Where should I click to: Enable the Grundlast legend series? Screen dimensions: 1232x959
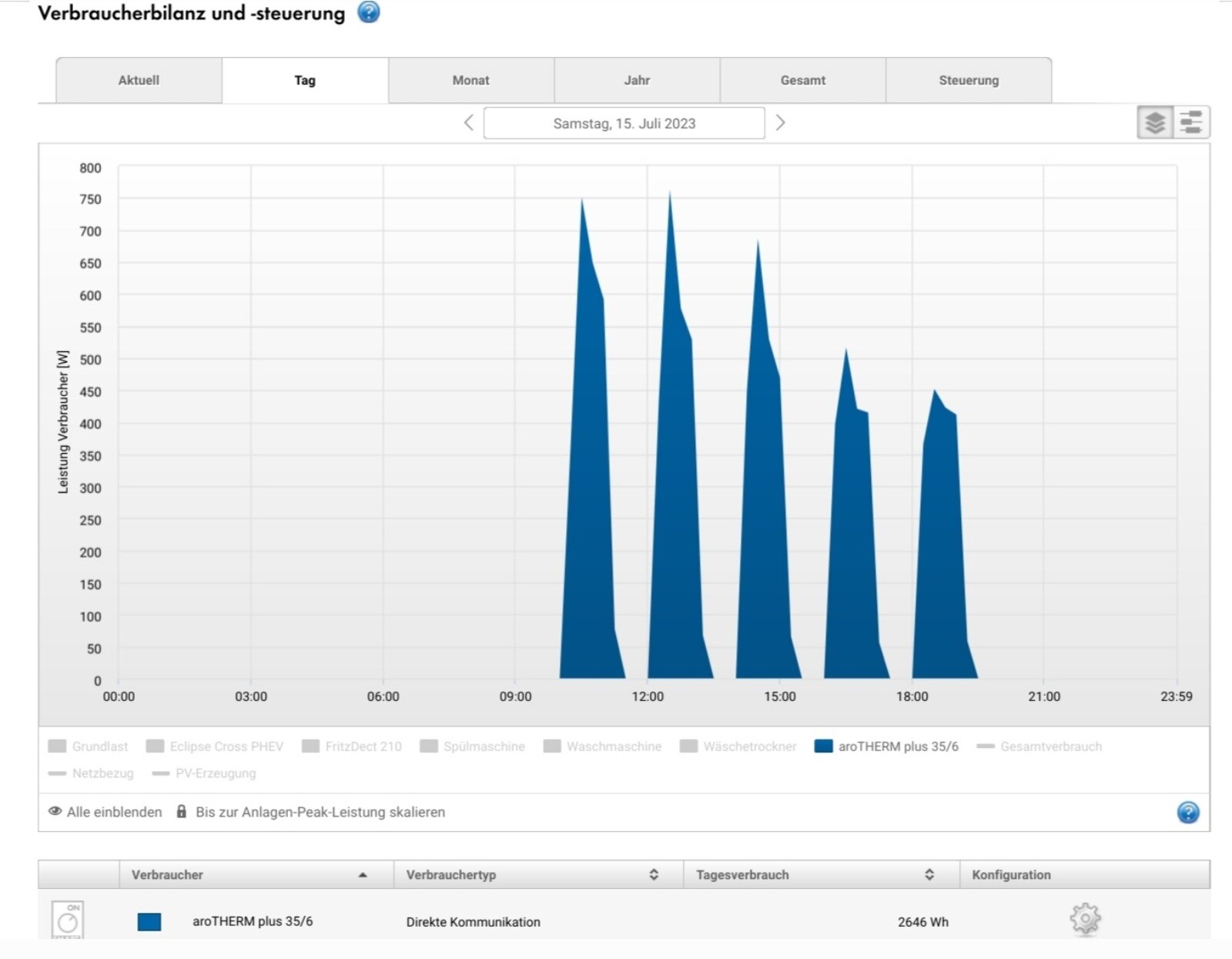pos(89,746)
